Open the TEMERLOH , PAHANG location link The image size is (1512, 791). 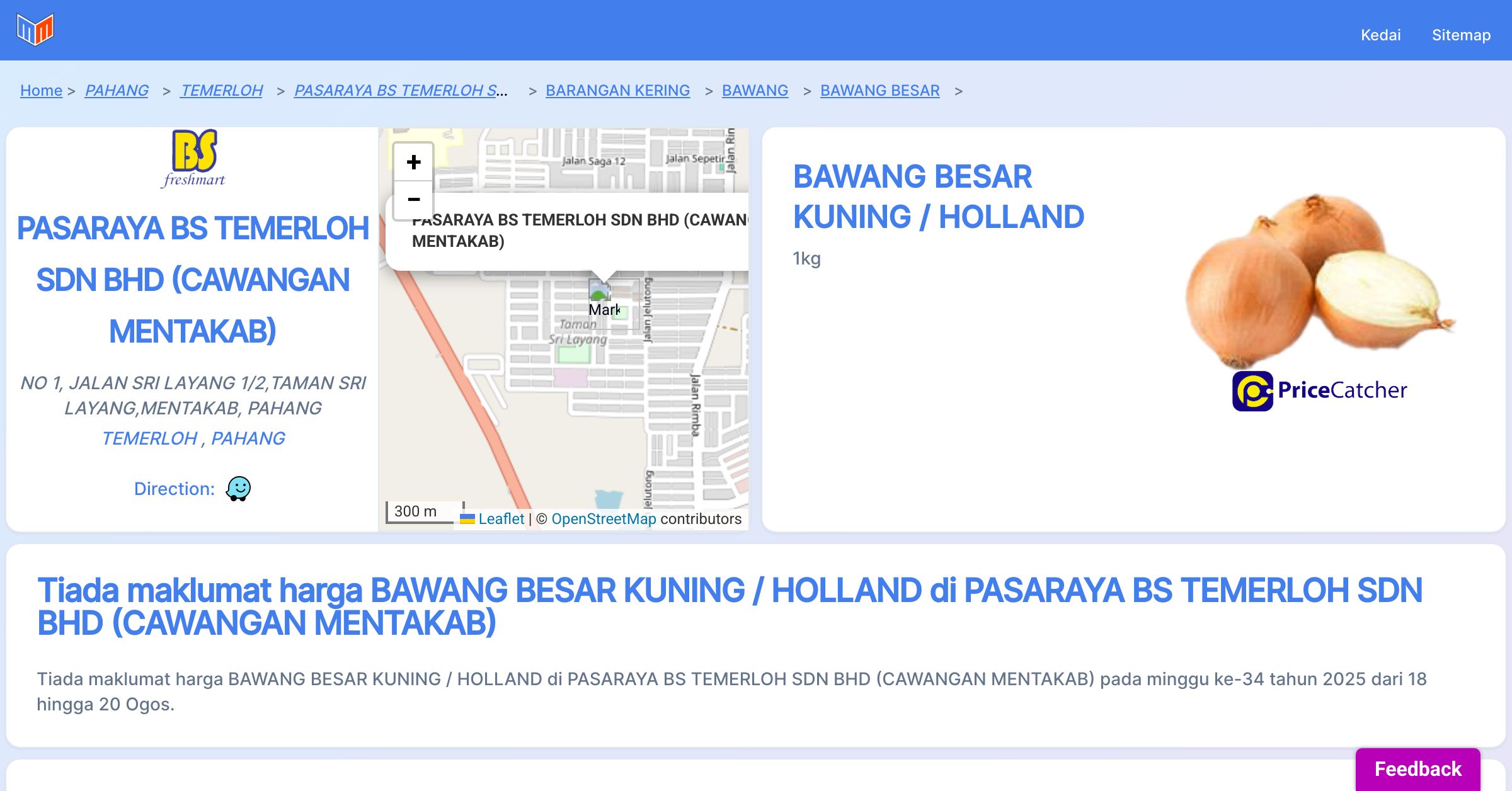[x=193, y=438]
